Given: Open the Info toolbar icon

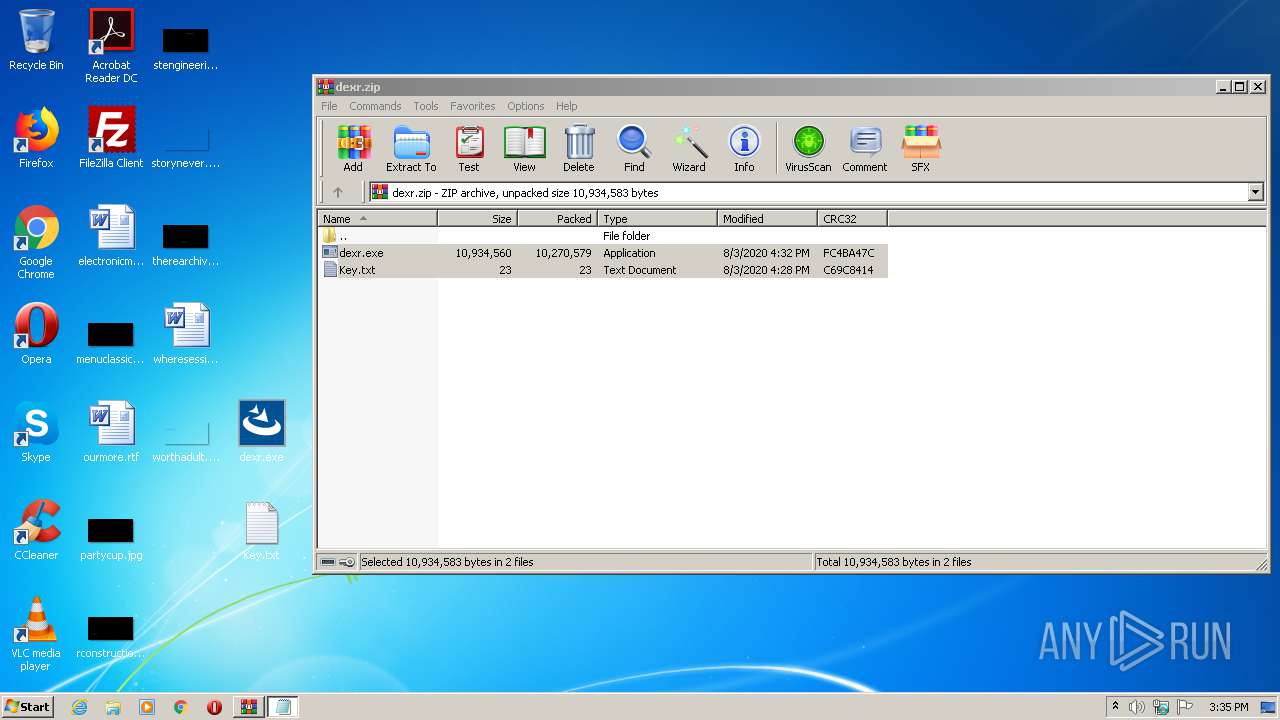Looking at the screenshot, I should click(x=744, y=149).
